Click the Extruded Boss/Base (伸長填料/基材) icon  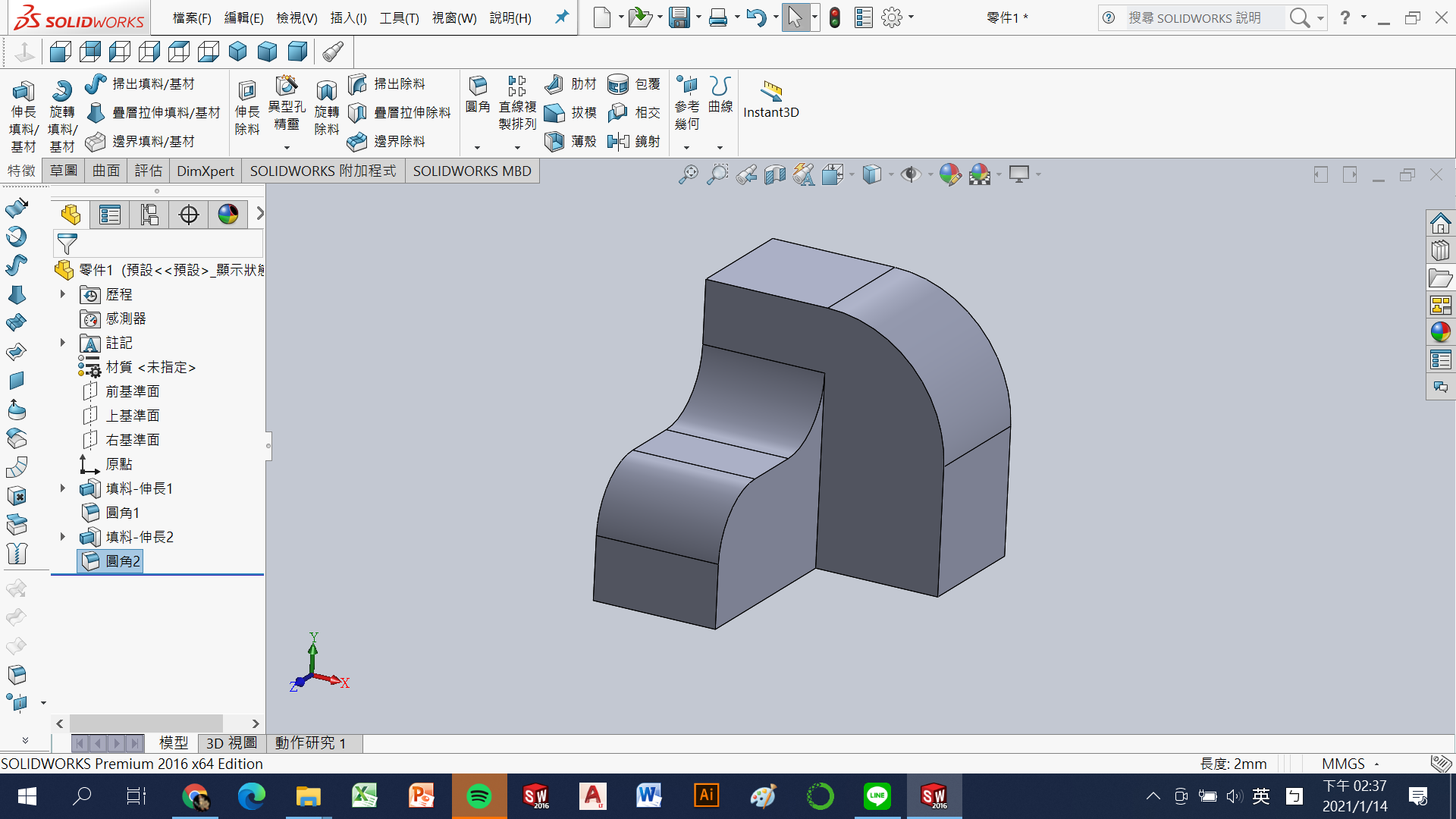pos(23,93)
